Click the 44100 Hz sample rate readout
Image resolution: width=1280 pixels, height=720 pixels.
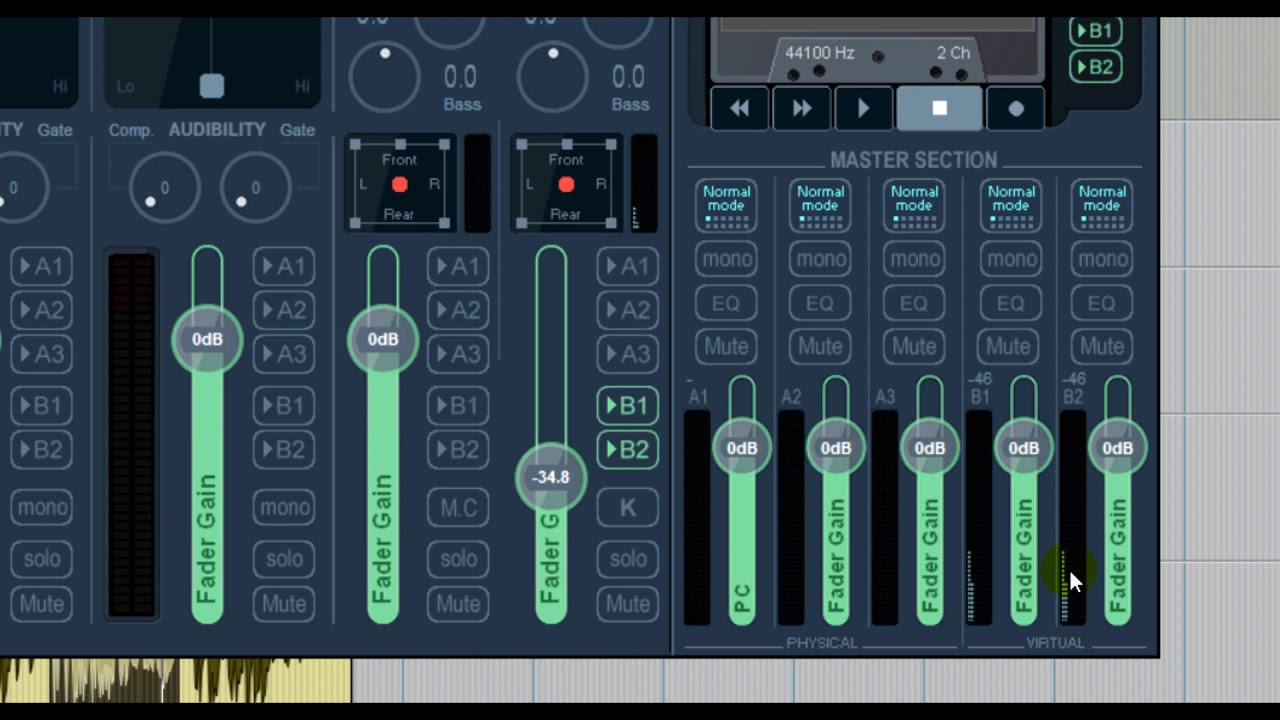[x=820, y=53]
